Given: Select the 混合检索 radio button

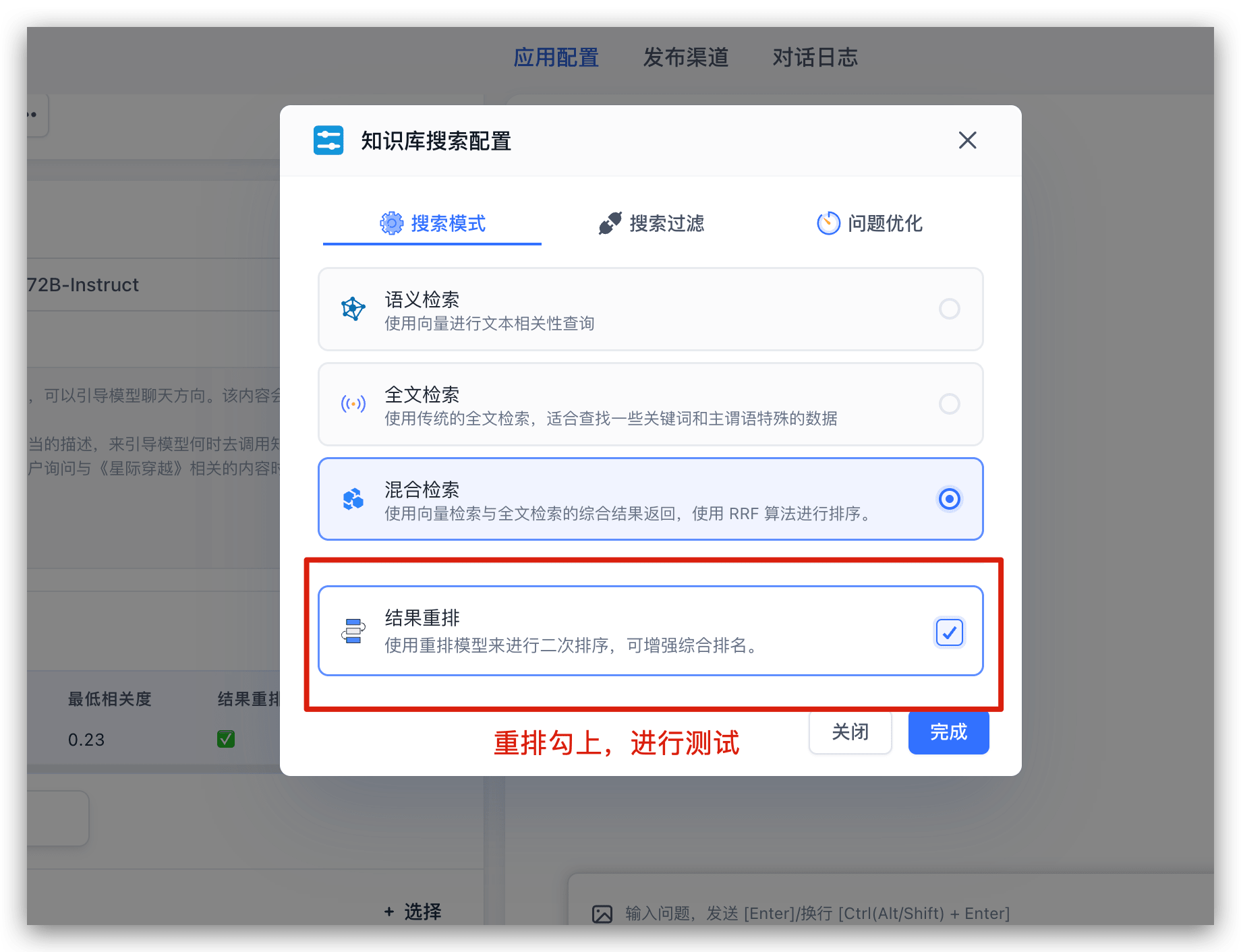Looking at the screenshot, I should 949,499.
